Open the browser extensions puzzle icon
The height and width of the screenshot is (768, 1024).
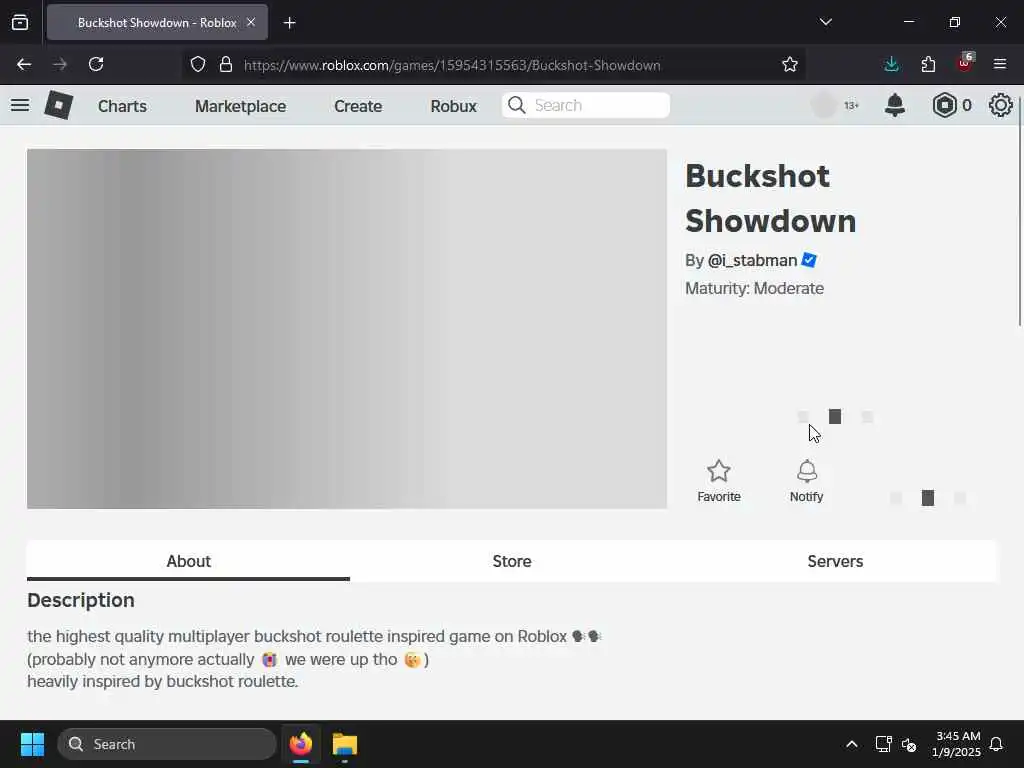click(x=928, y=64)
